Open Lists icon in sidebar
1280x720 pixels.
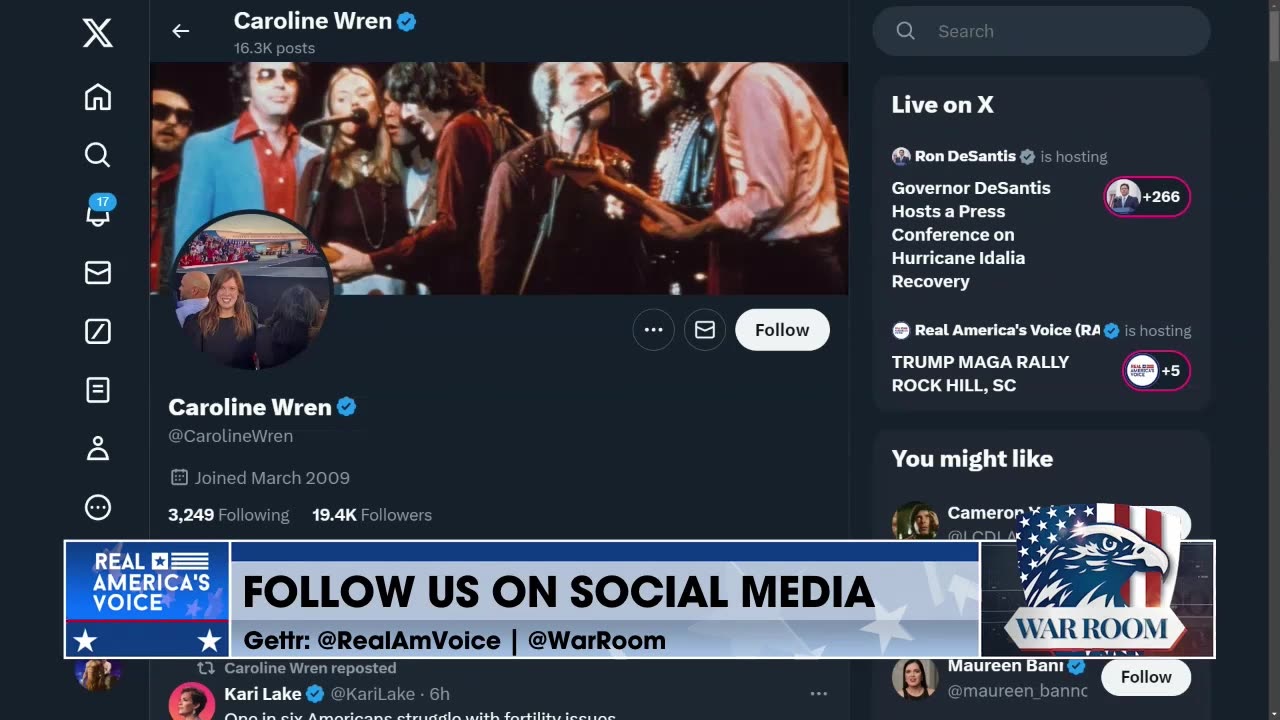click(x=97, y=390)
